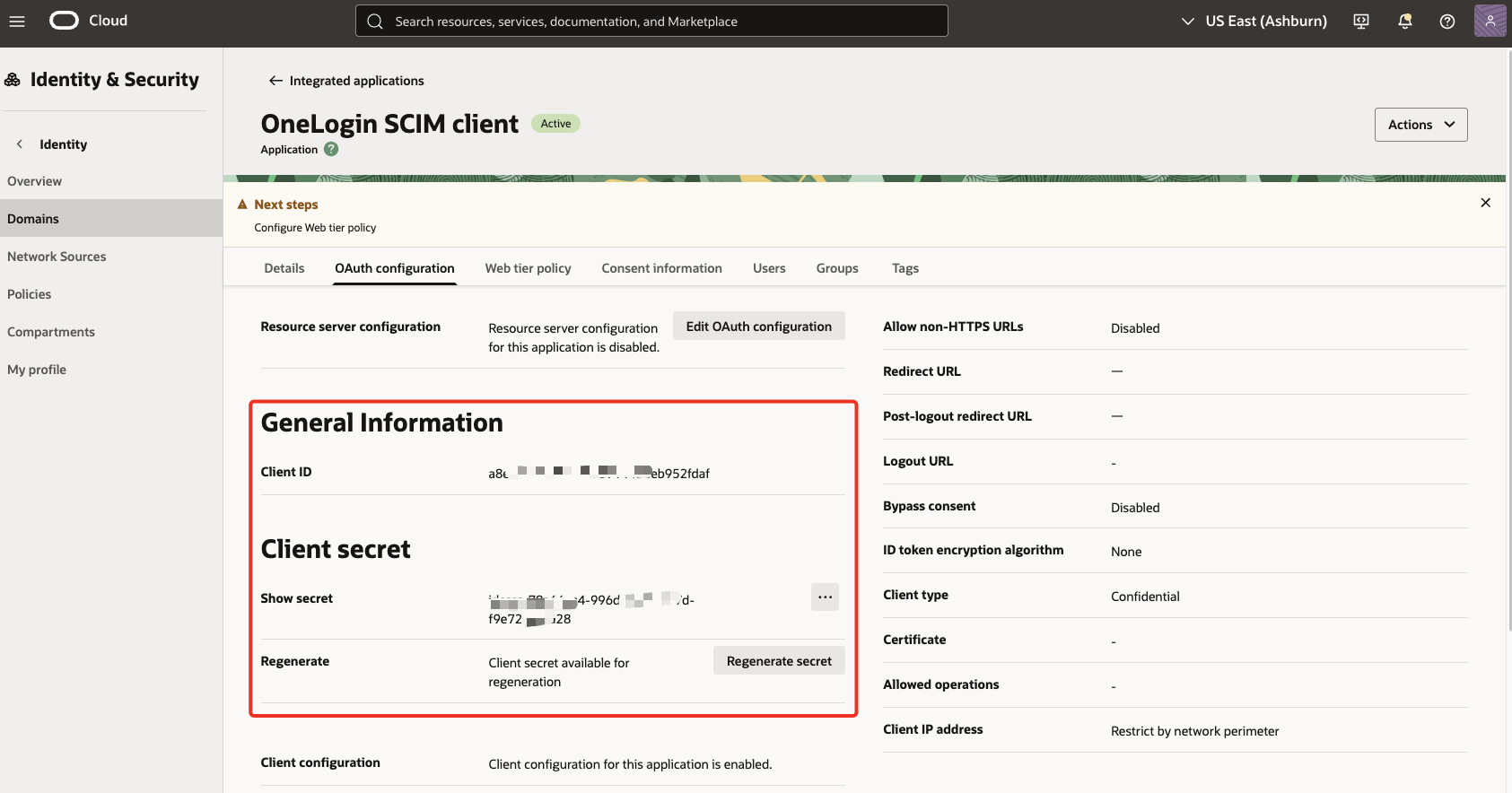Open the Web tier policy tab
Viewport: 1512px width, 793px height.
point(529,268)
